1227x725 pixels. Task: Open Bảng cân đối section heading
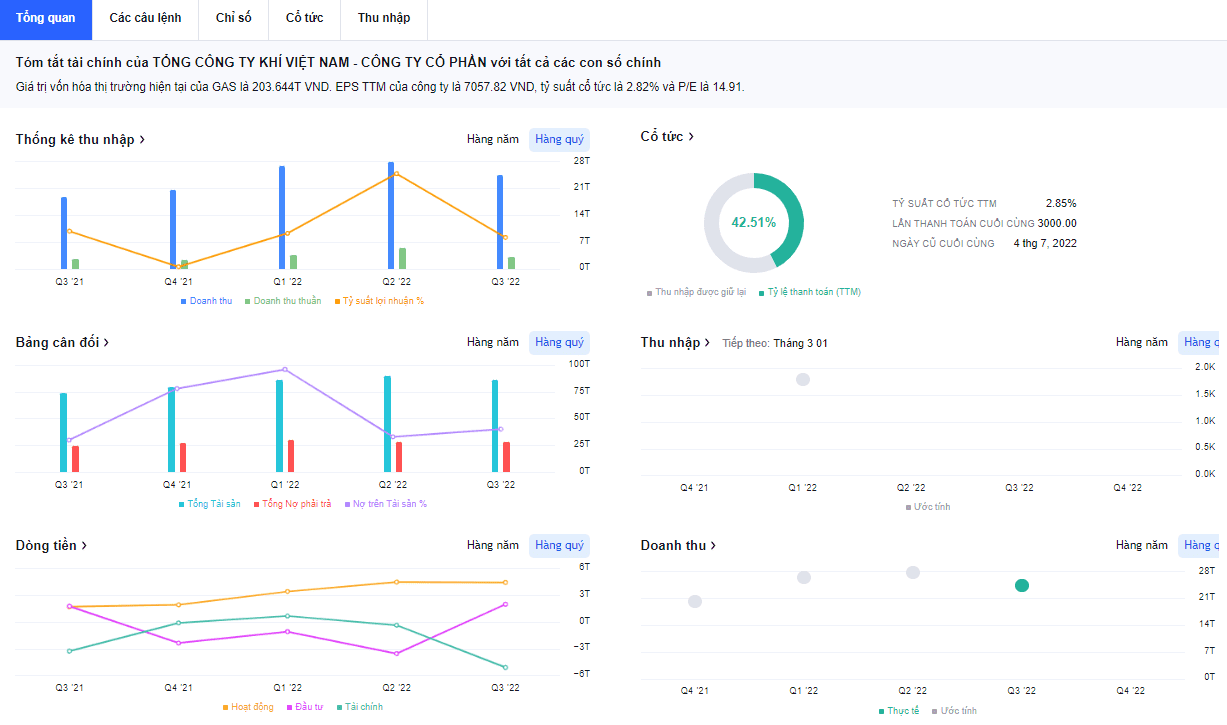62,342
